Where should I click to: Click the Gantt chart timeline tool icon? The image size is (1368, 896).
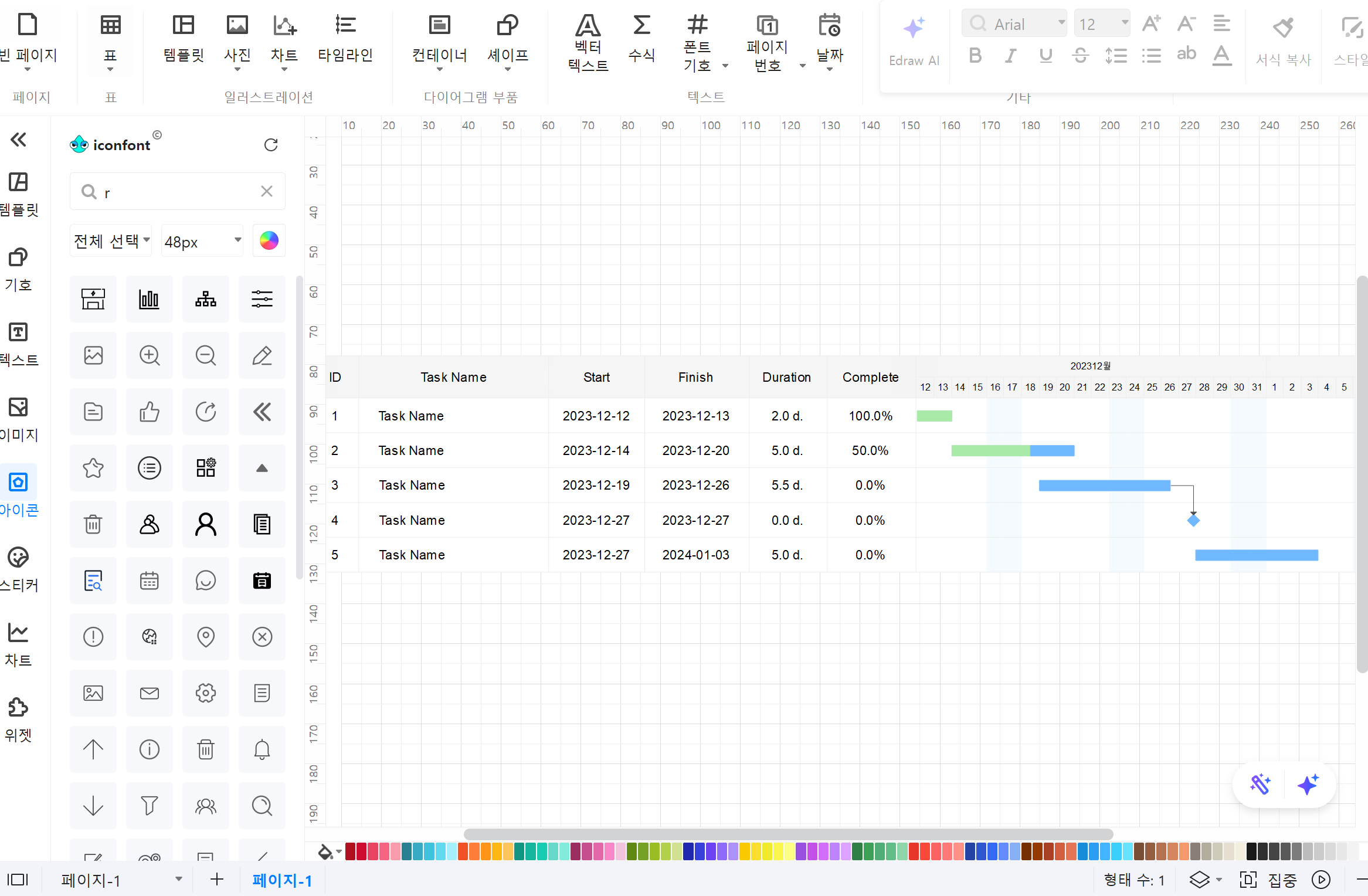tap(347, 36)
